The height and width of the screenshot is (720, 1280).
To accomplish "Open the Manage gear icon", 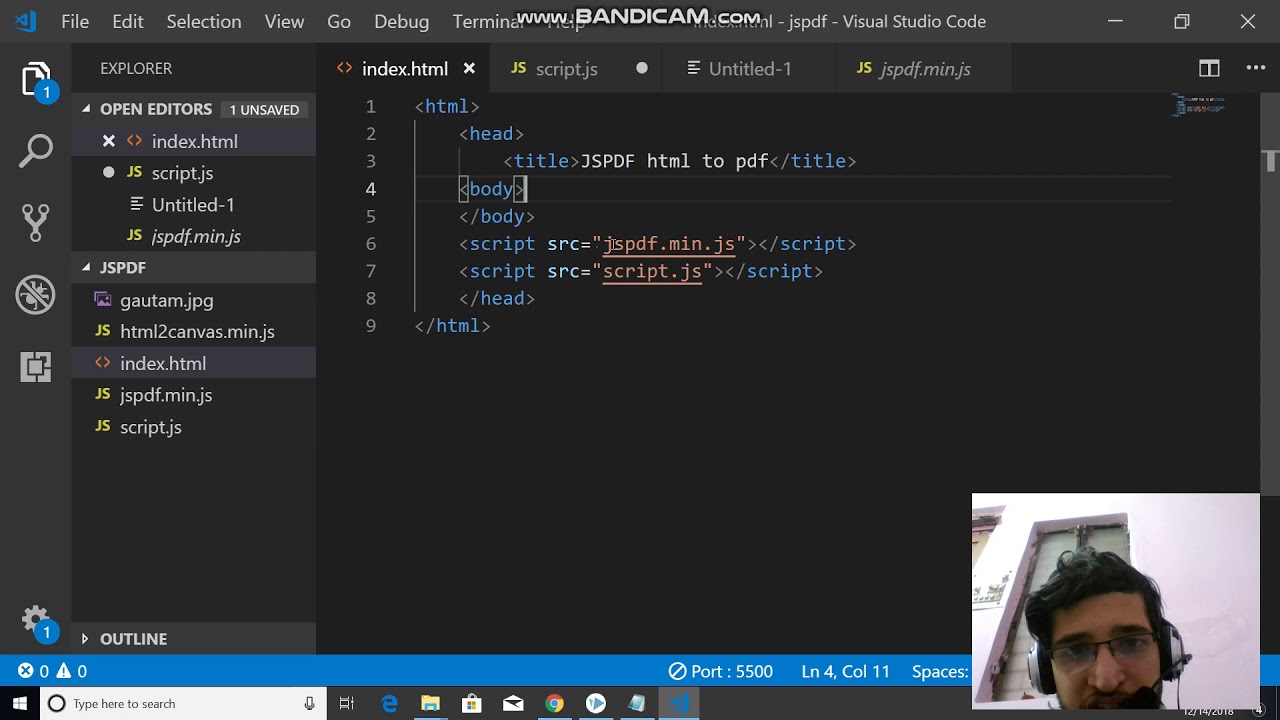I will (36, 620).
